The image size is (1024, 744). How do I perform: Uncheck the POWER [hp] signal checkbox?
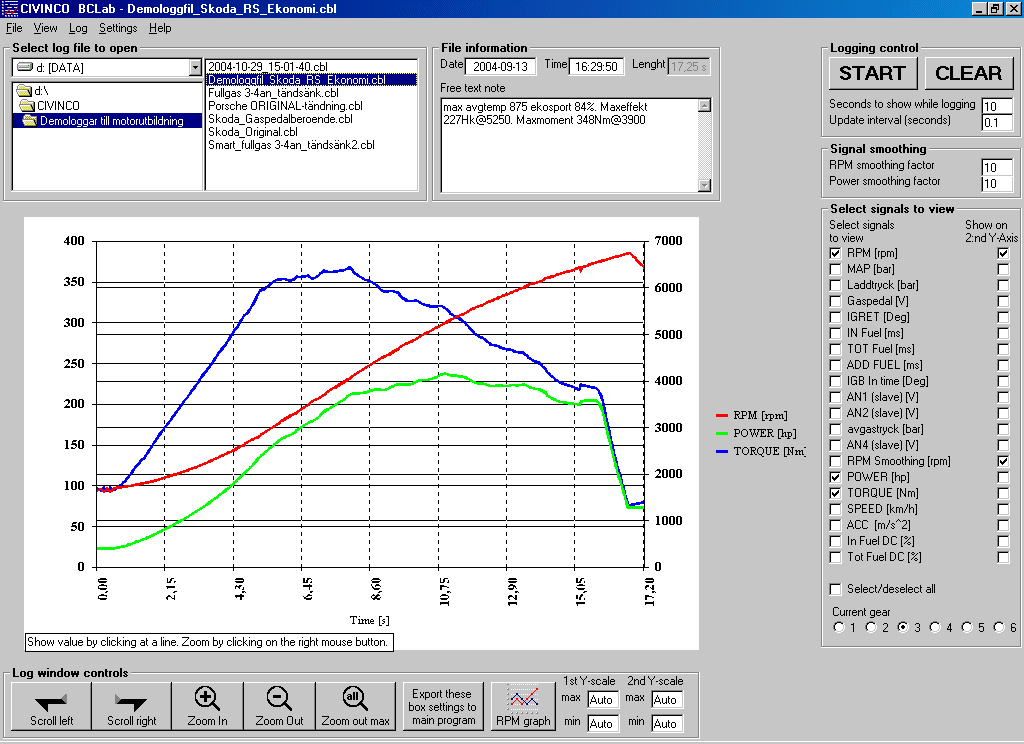point(835,477)
